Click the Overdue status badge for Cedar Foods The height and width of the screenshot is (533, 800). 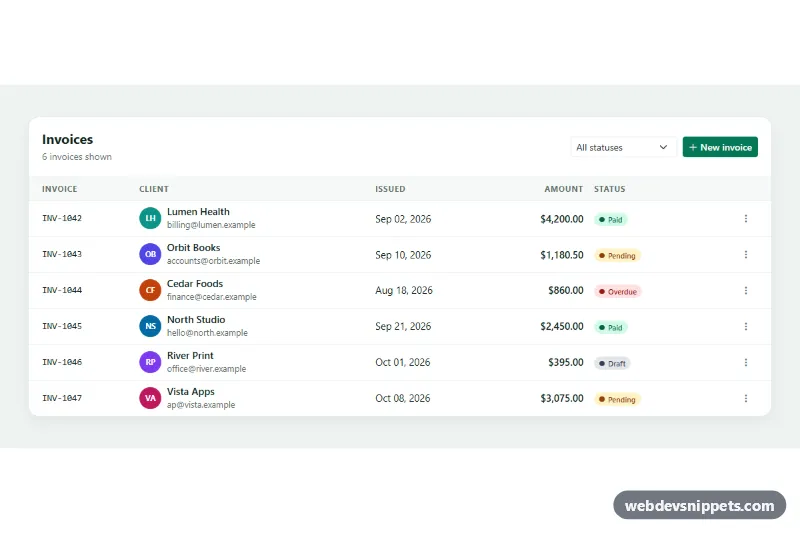(618, 292)
